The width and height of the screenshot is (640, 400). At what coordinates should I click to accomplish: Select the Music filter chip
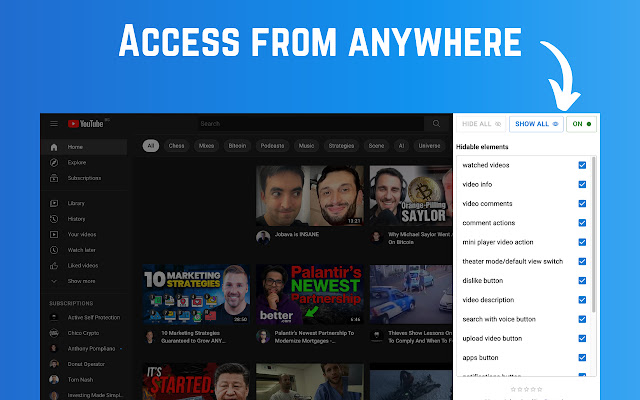[306, 146]
